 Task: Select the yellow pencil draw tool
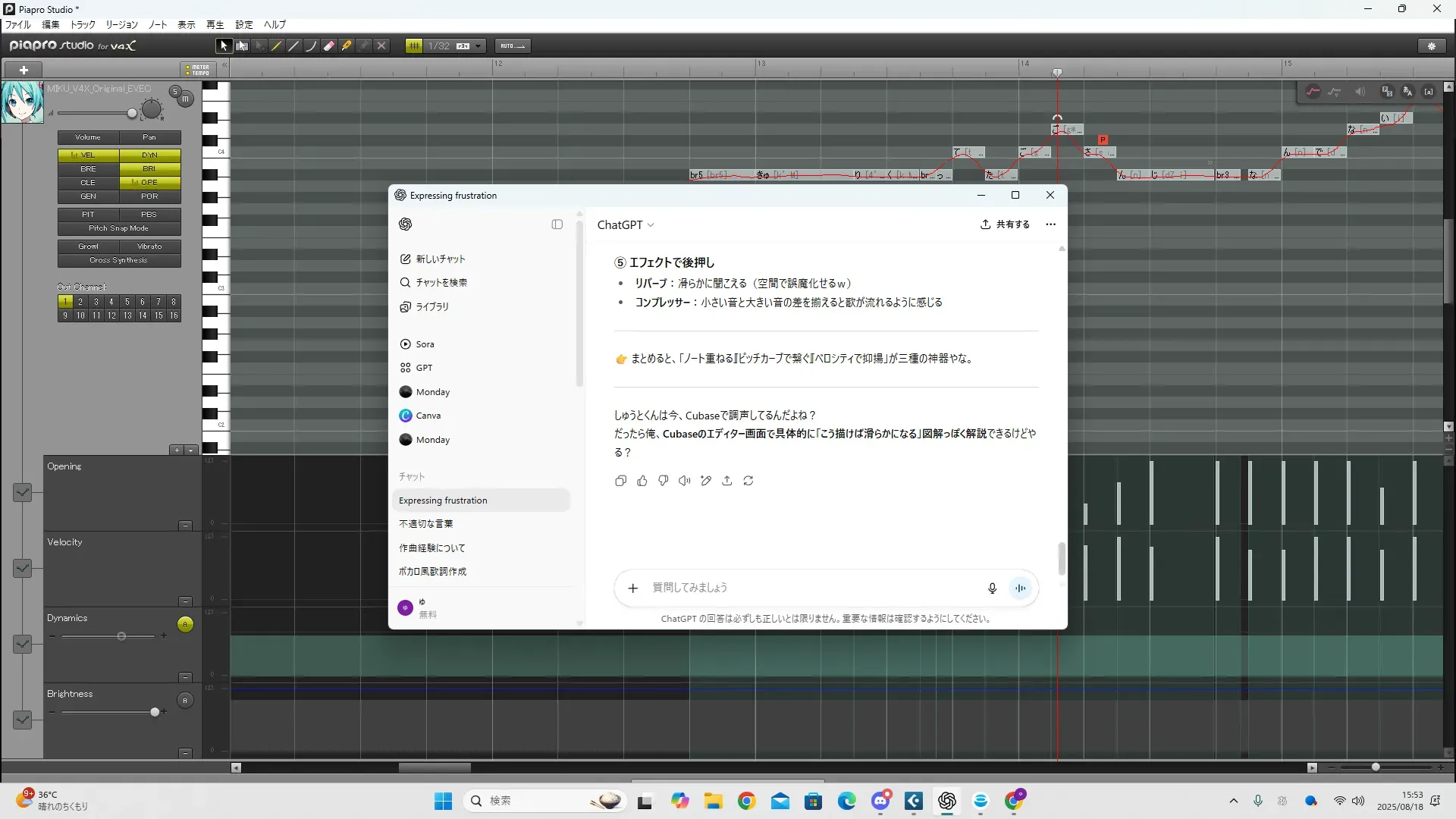click(x=276, y=46)
